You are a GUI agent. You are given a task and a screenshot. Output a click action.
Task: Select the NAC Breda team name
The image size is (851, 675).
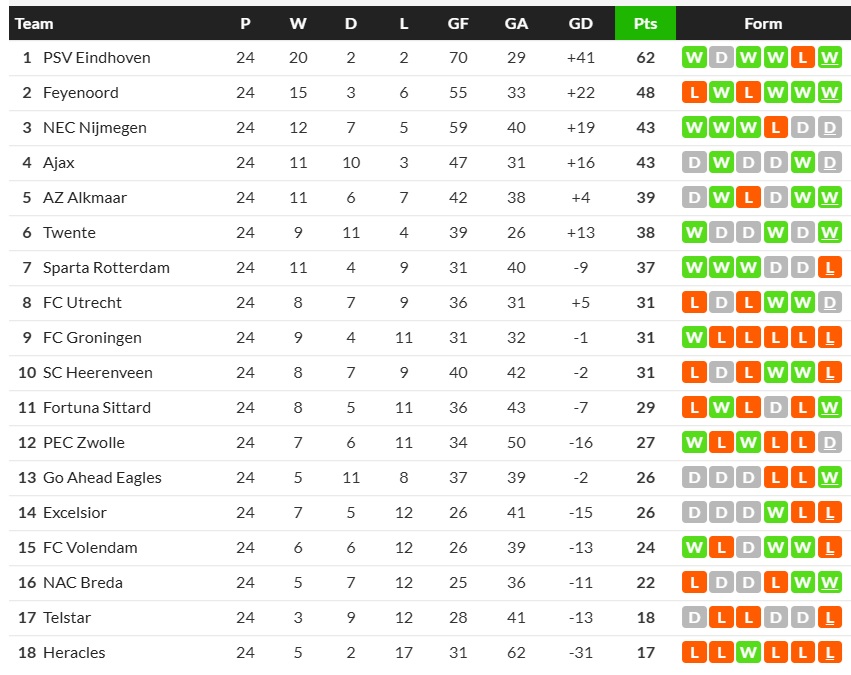click(83, 583)
